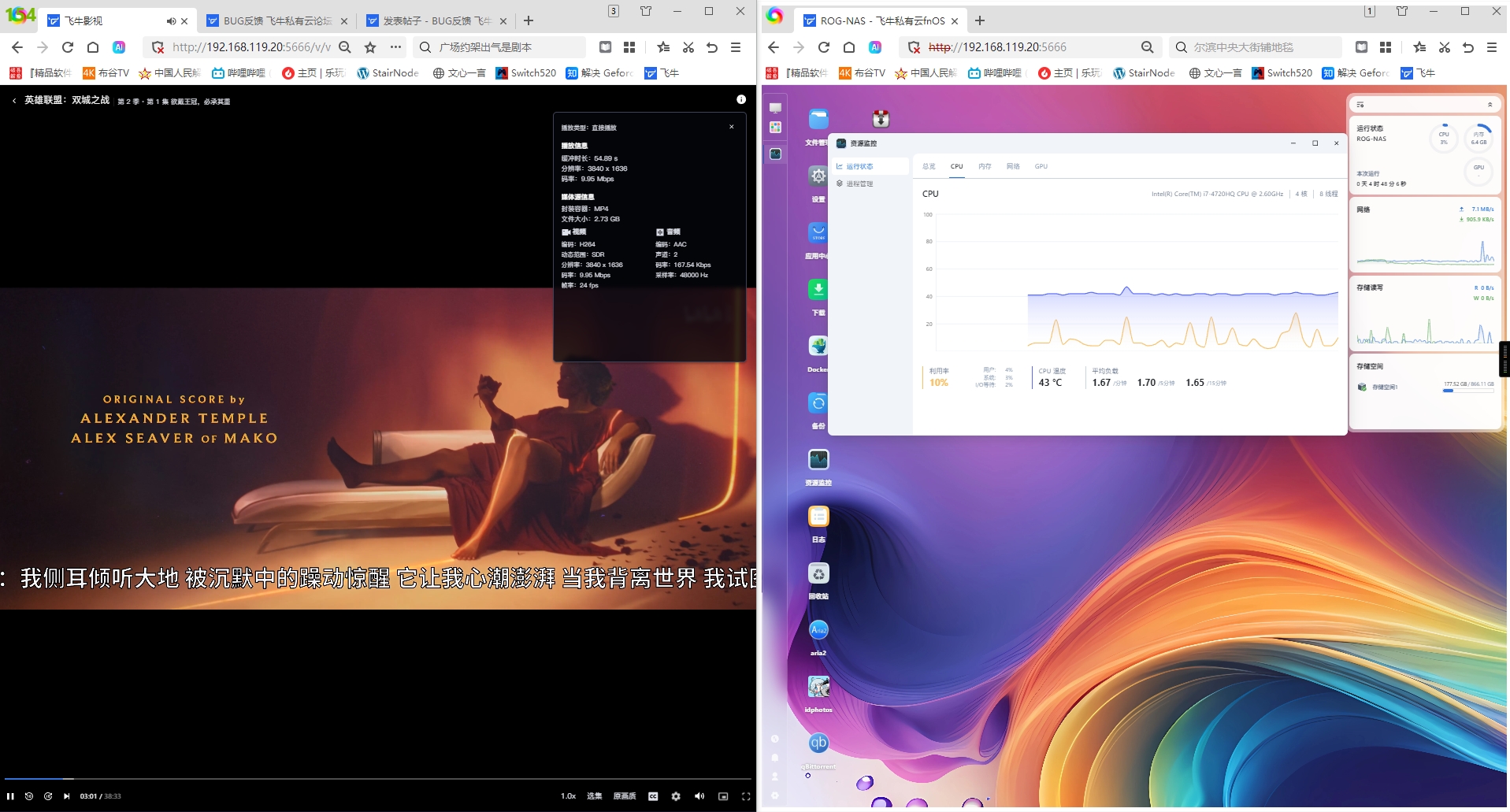Screen dimensions: 1510x812
Task: Close the playback info overlay
Action: [x=732, y=127]
